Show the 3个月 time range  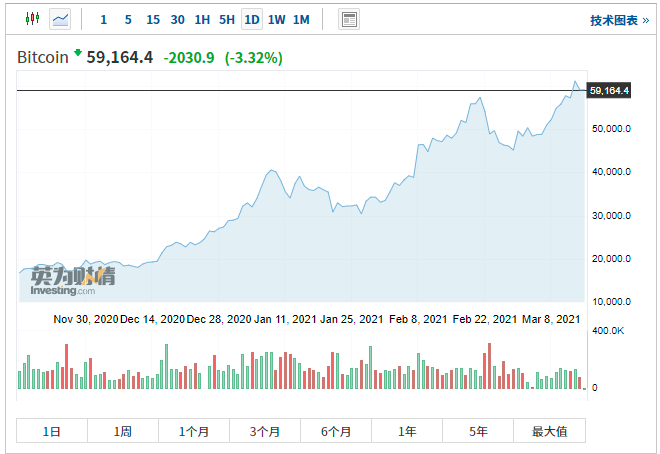(265, 431)
